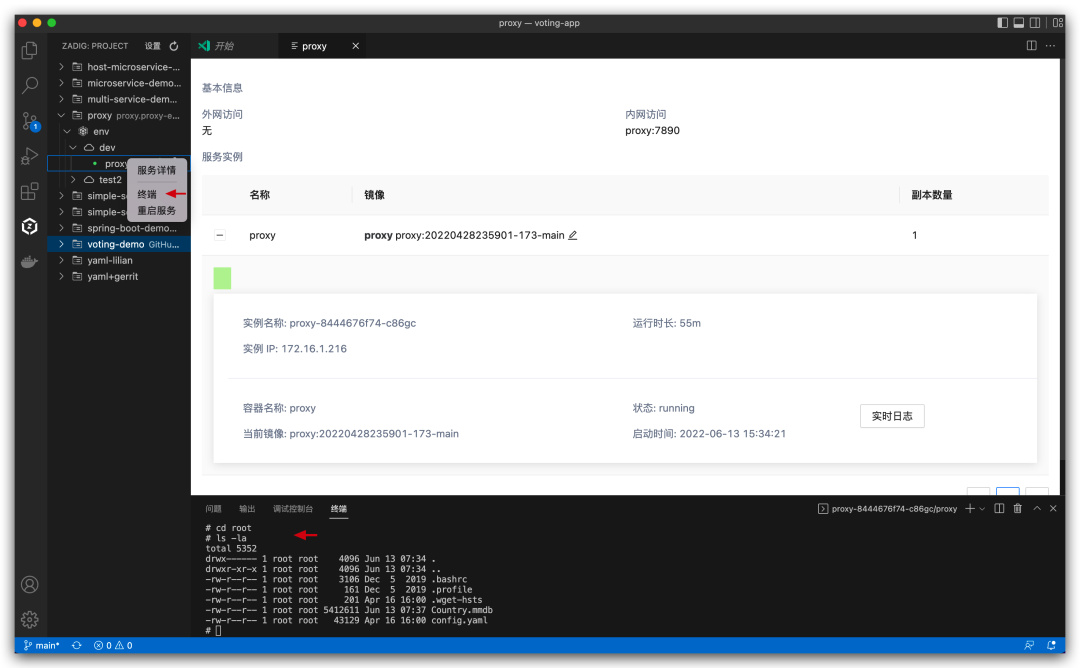Kill the terminal with the trash icon

[1017, 508]
